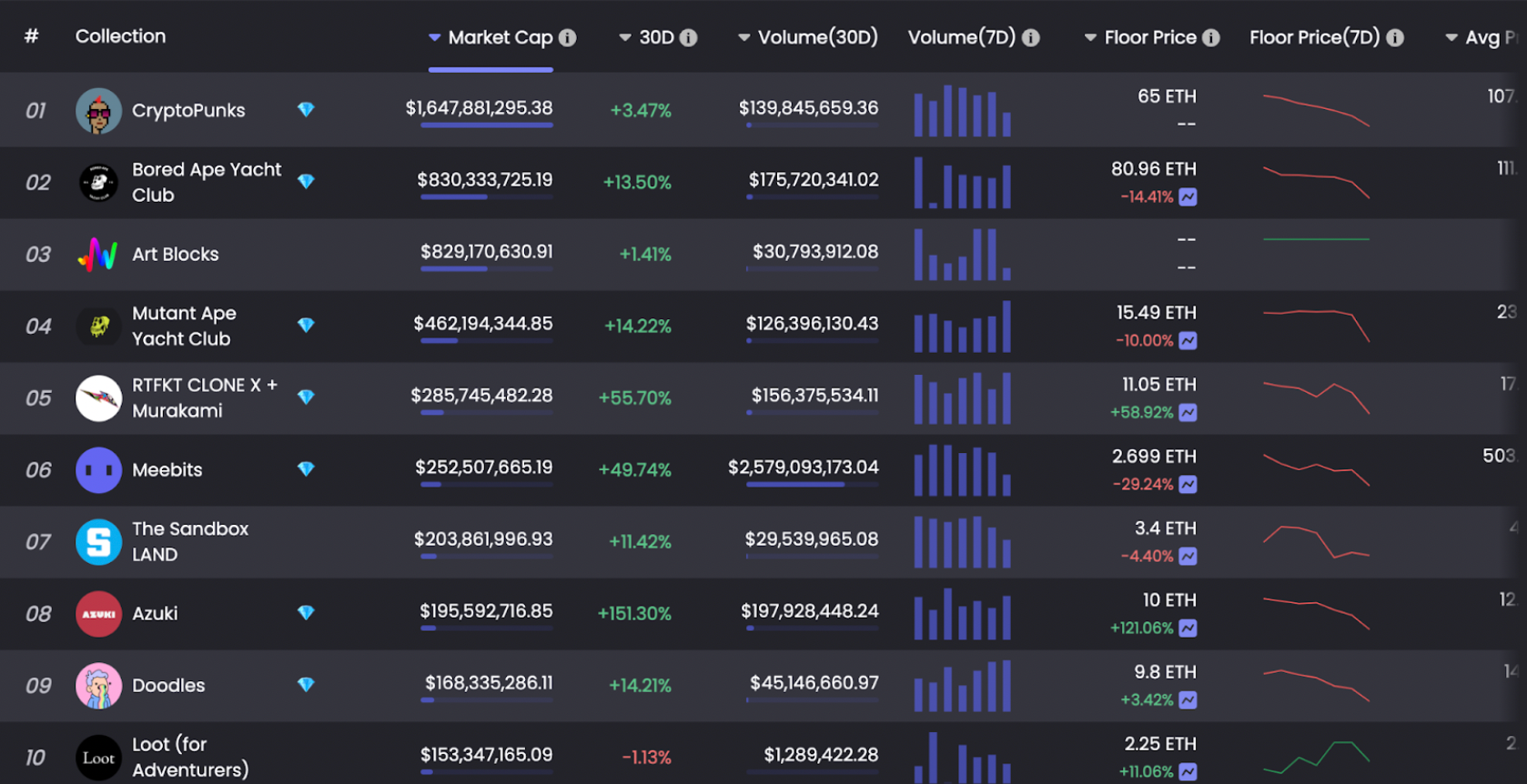The width and height of the screenshot is (1527, 784).
Task: Sort table by Market Cap column
Action: click(x=491, y=37)
